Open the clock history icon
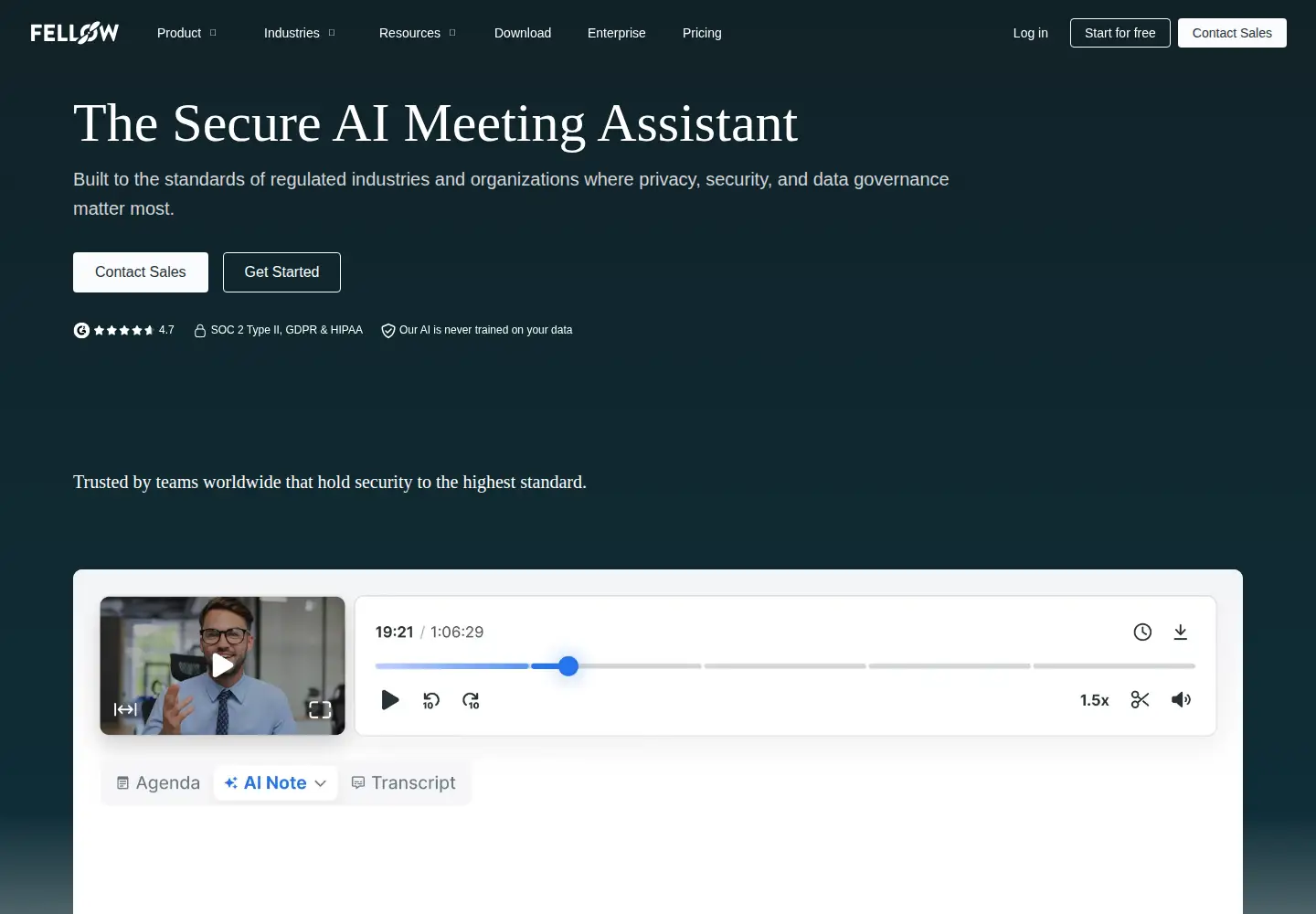 pyautogui.click(x=1142, y=632)
